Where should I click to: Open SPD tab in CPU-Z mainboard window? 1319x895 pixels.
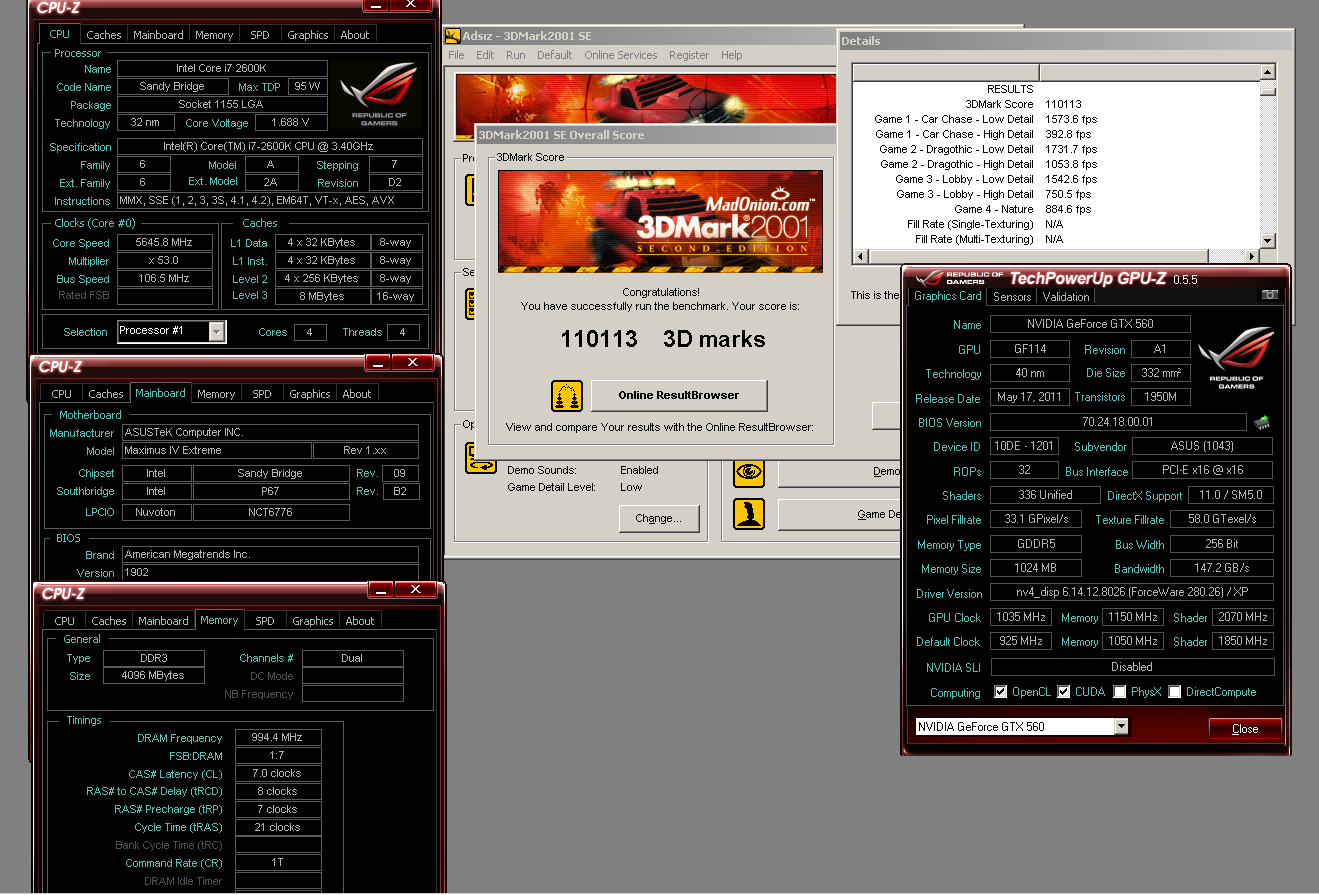tap(262, 394)
